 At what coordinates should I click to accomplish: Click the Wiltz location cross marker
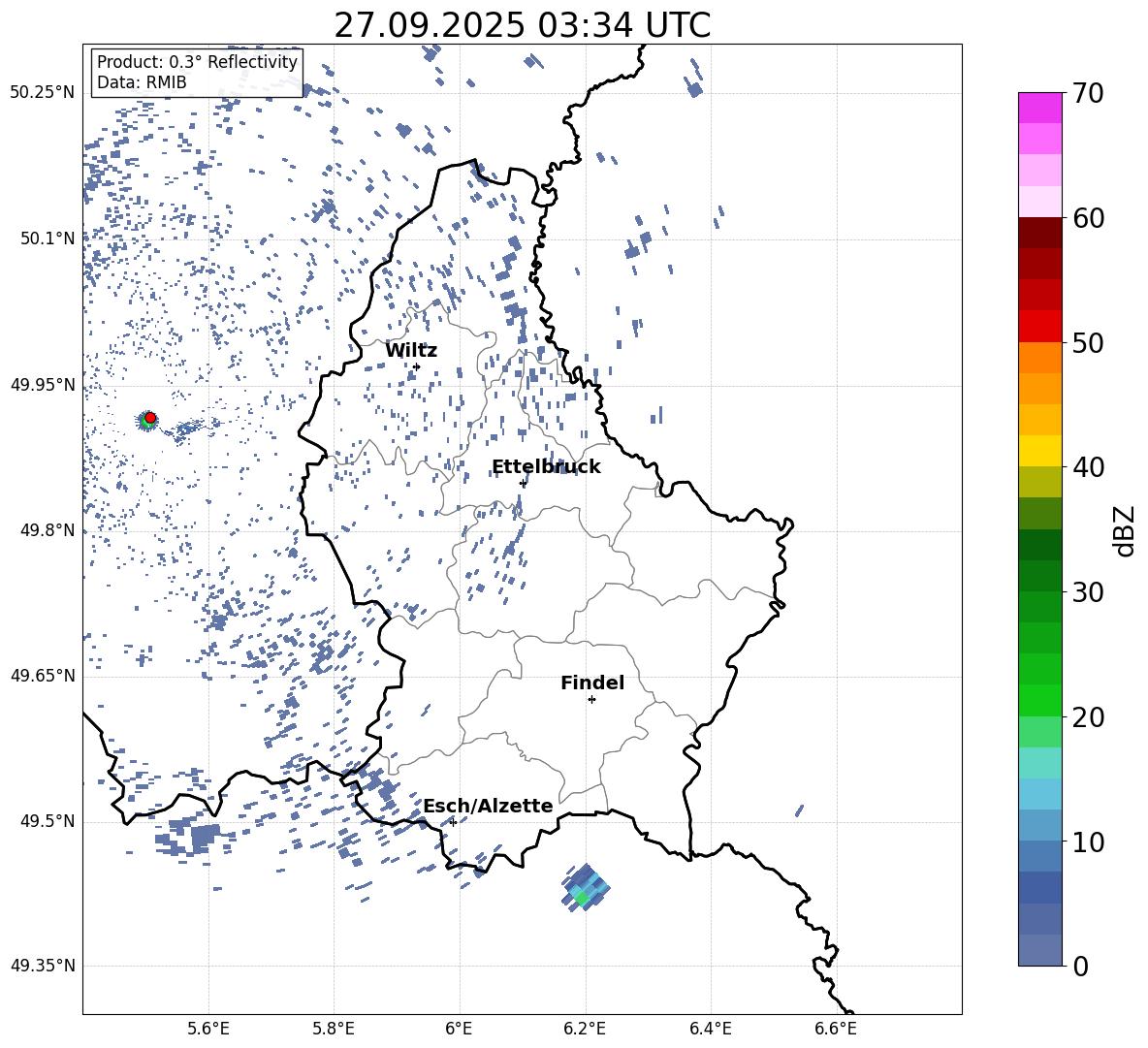417,366
